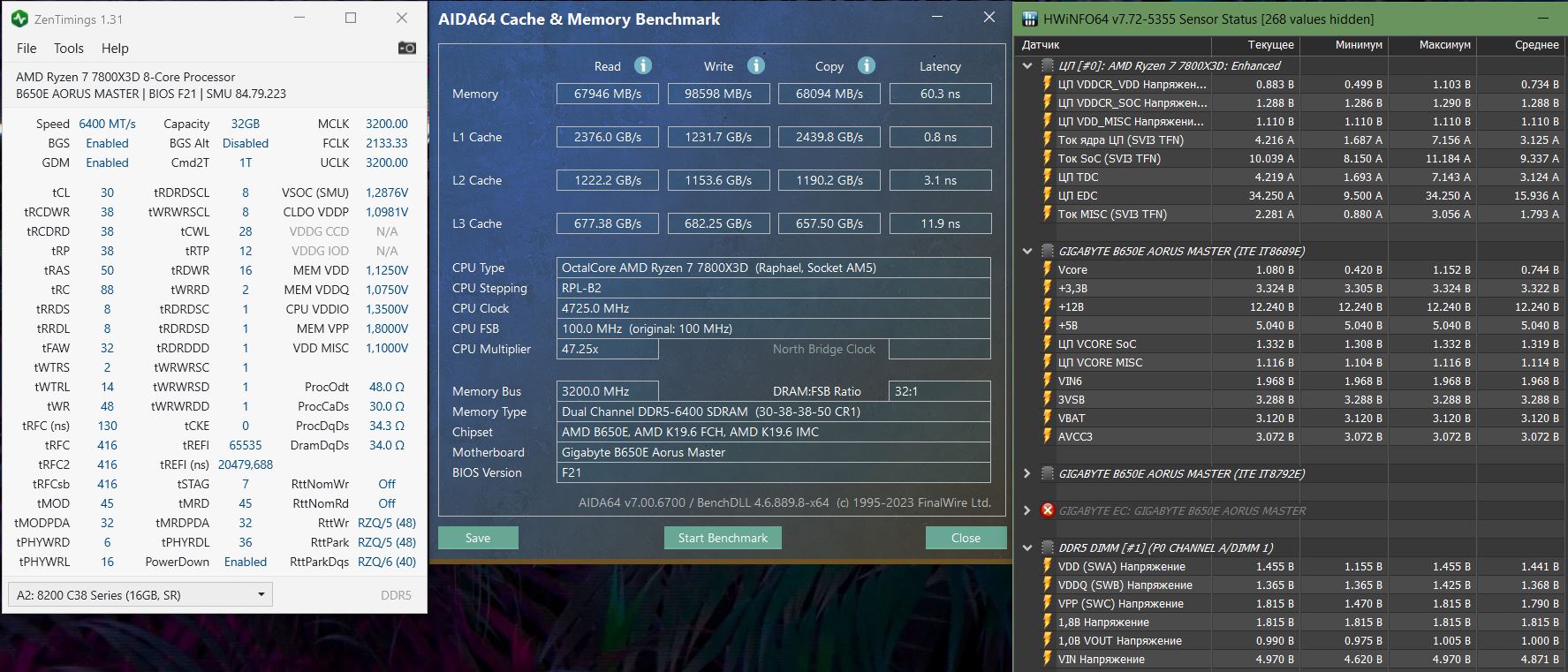This screenshot has width=1568, height=672.
Task: Click Start Benchmark in AIDA64
Action: click(x=723, y=538)
